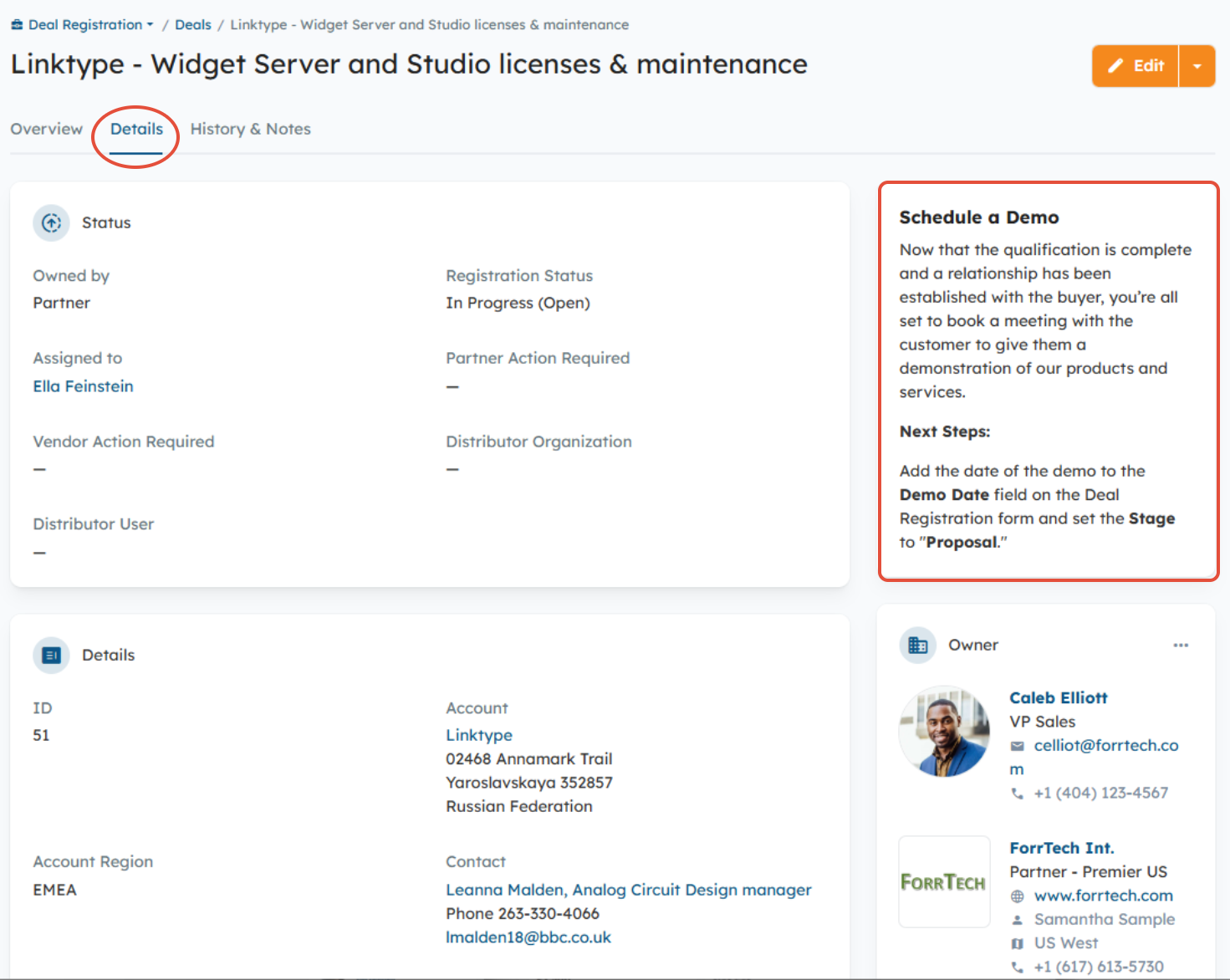Click phone icon next to +1 (617) 613-5730
Screen dimensions: 1230x980
pos(1018,967)
